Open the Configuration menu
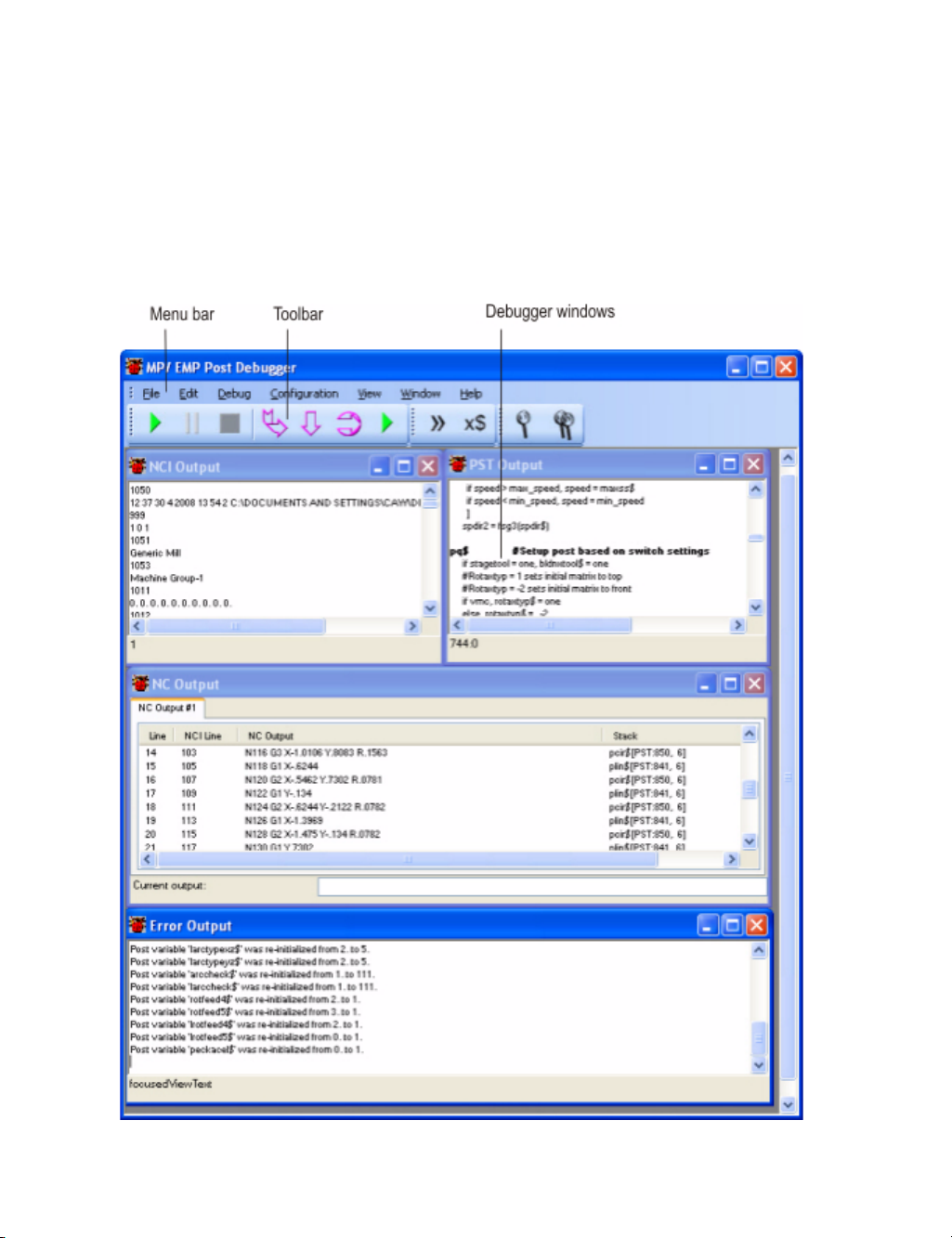 tap(305, 394)
